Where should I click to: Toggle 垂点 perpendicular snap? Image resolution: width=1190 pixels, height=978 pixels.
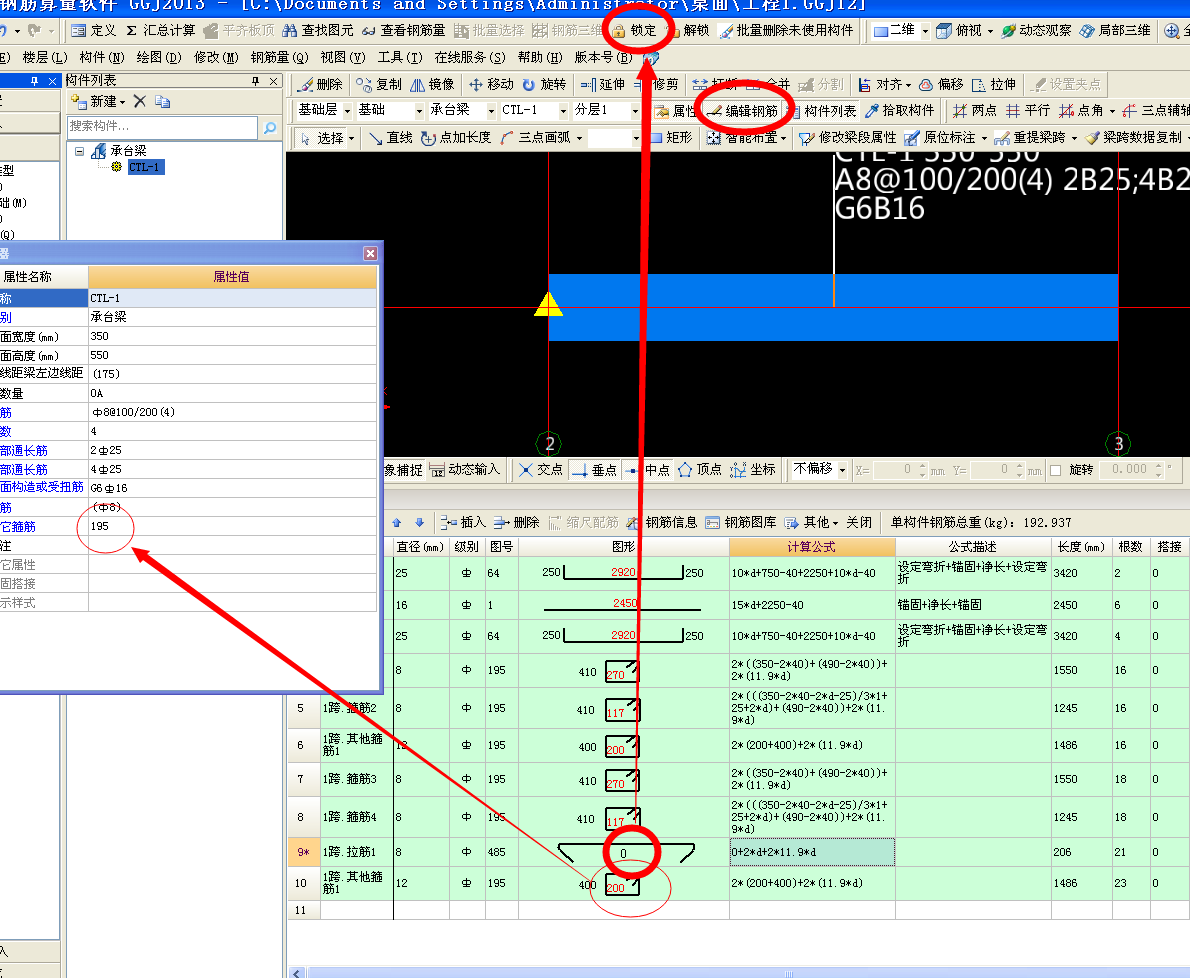click(x=594, y=470)
